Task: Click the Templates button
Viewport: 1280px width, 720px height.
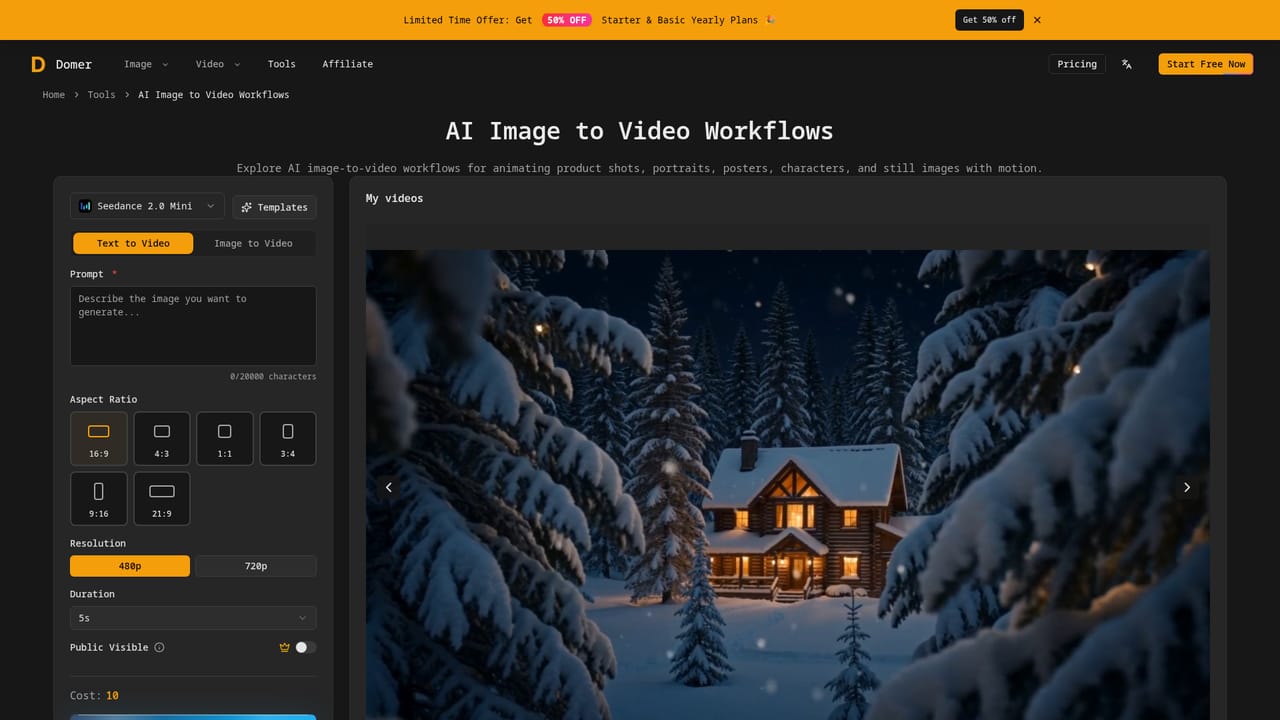Action: click(x=275, y=207)
